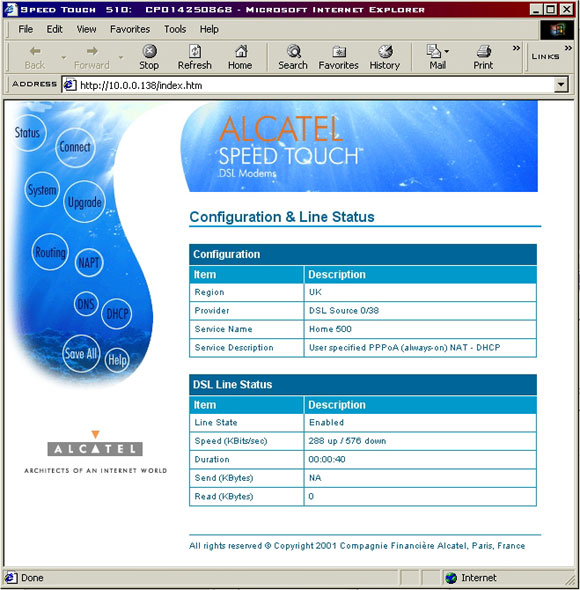The height and width of the screenshot is (590, 580).
Task: Click the '288 up / 576 down' speed value
Action: click(347, 441)
